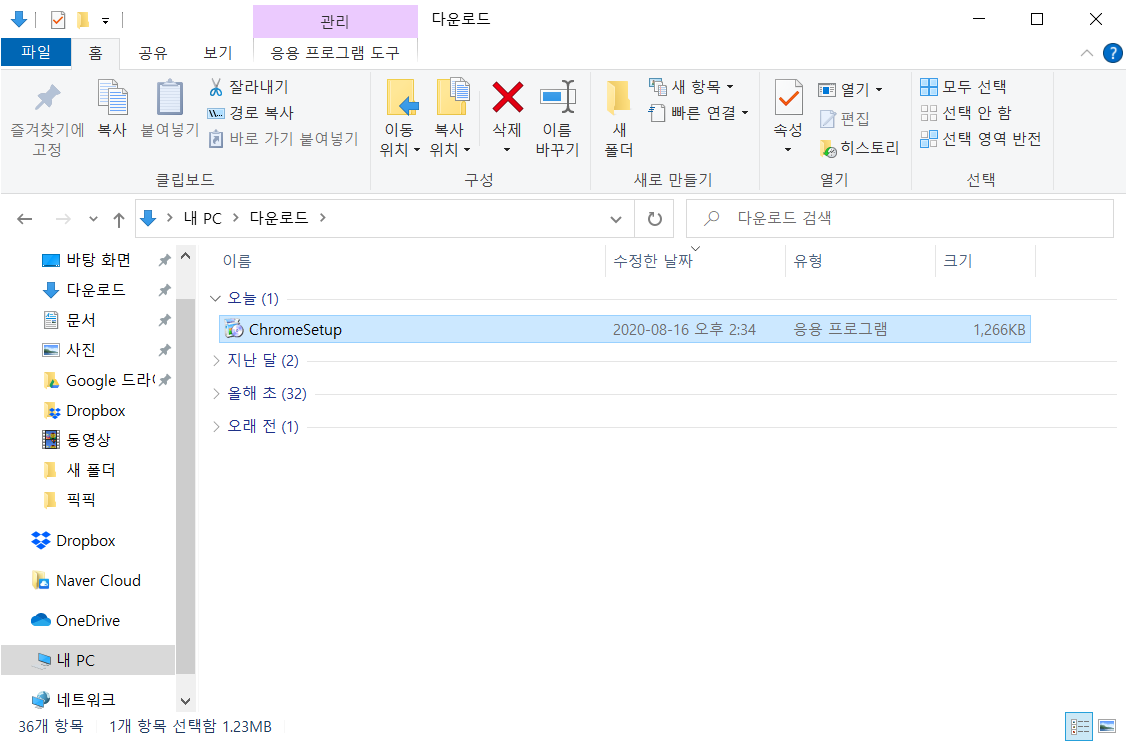Click the Refresh button beside address bar
This screenshot has height=742, width=1127.
[x=654, y=219]
